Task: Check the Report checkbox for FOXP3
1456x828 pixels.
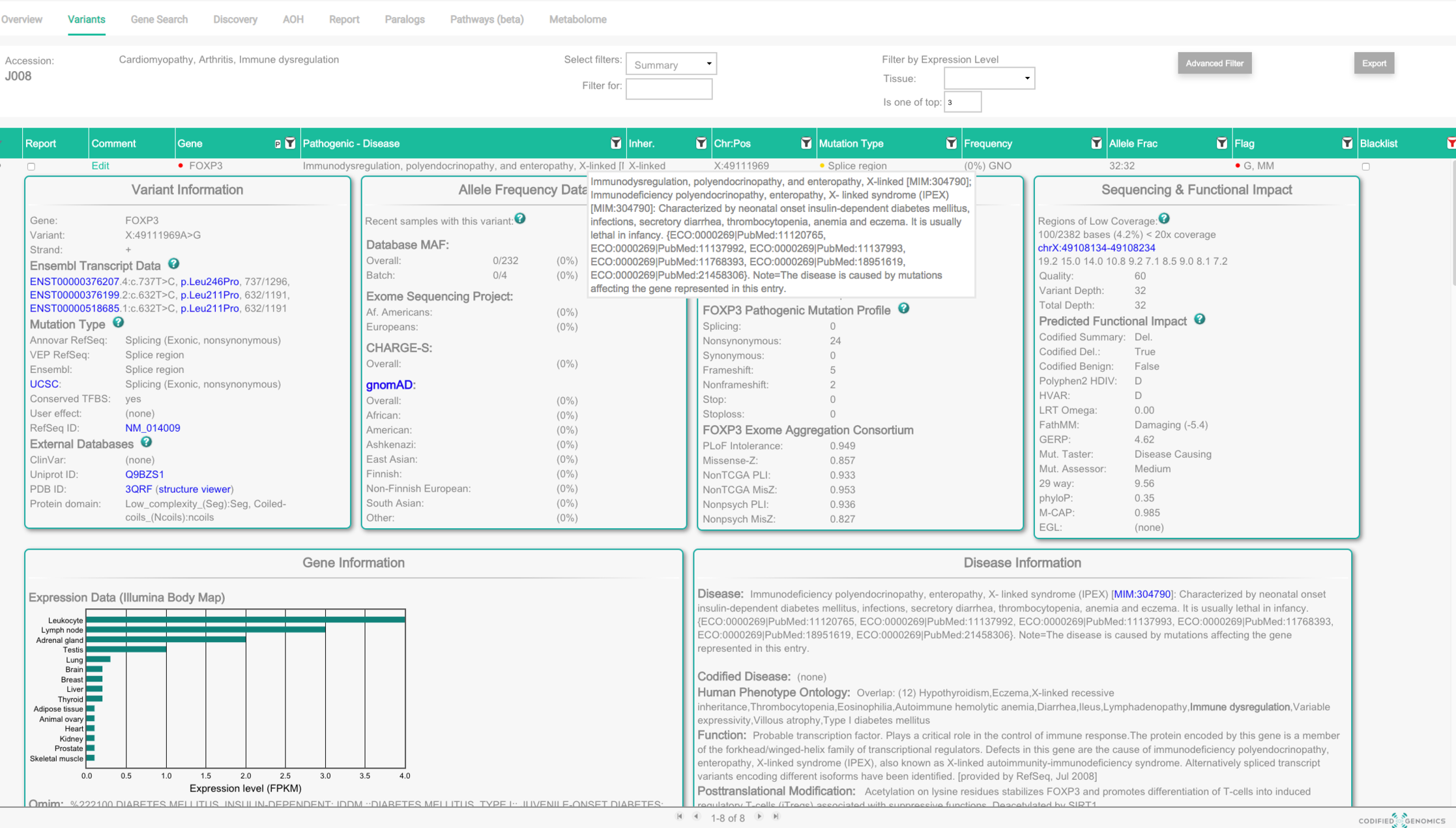Action: 31,167
